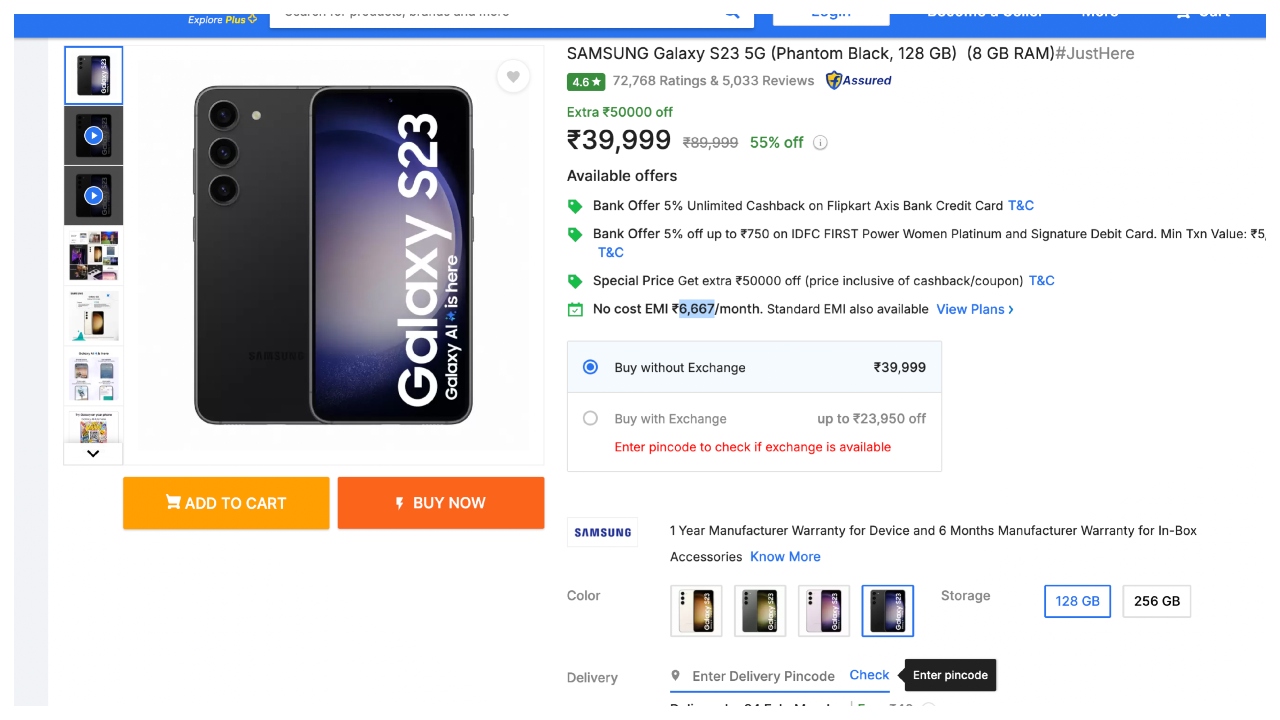Viewport: 1280px width, 720px height.
Task: Pick the Lavender color swatch
Action: [x=824, y=611]
